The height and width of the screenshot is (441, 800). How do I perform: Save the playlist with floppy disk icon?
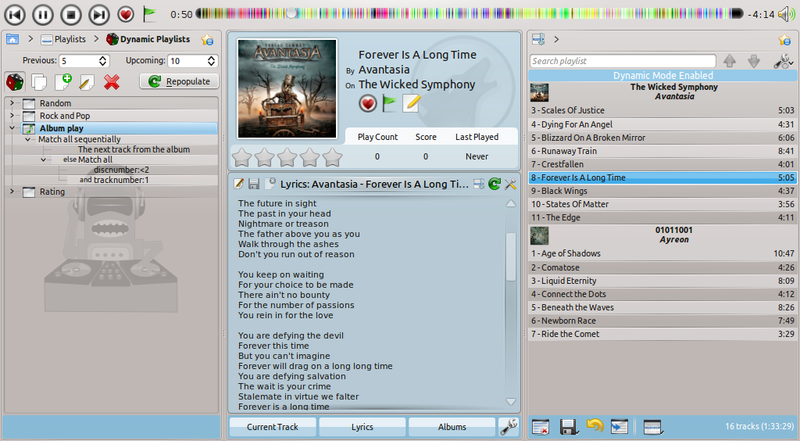pyautogui.click(x=568, y=427)
